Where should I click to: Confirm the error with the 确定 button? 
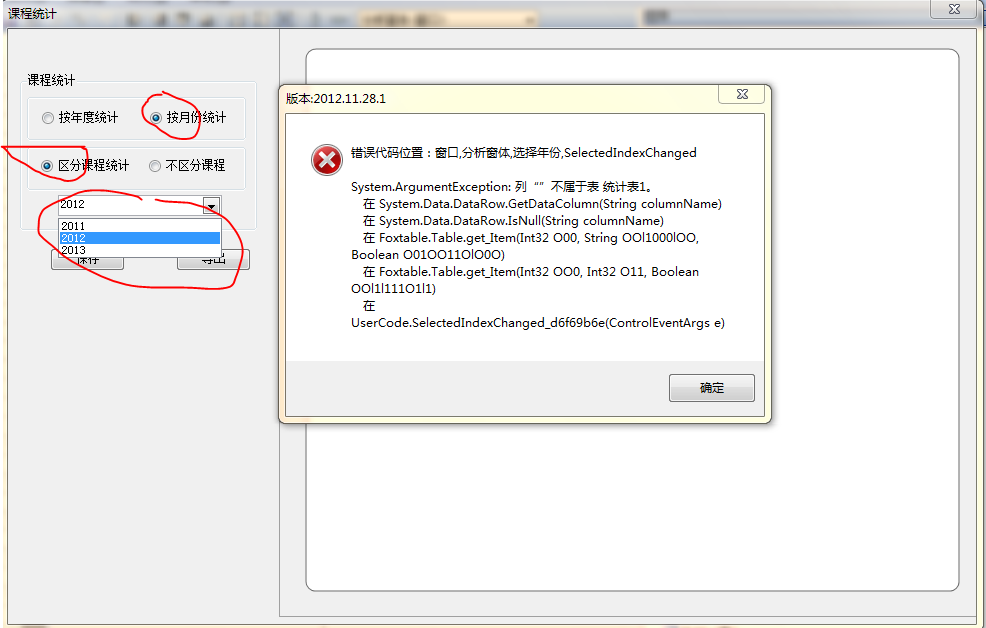712,388
